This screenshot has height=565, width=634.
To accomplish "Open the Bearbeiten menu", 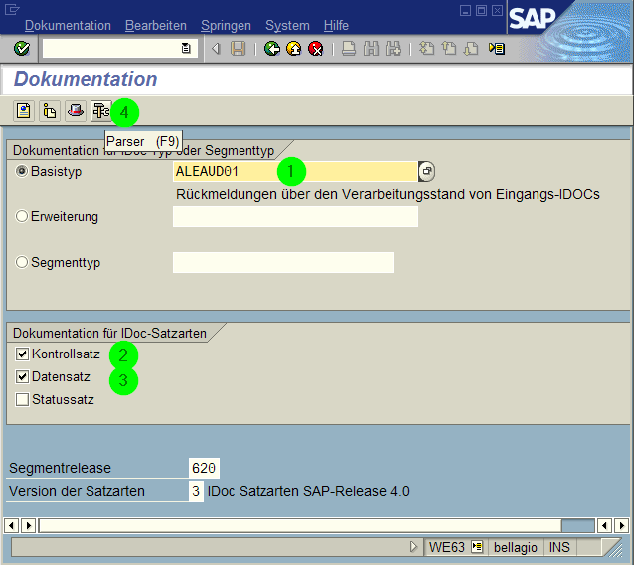I will click(x=154, y=25).
